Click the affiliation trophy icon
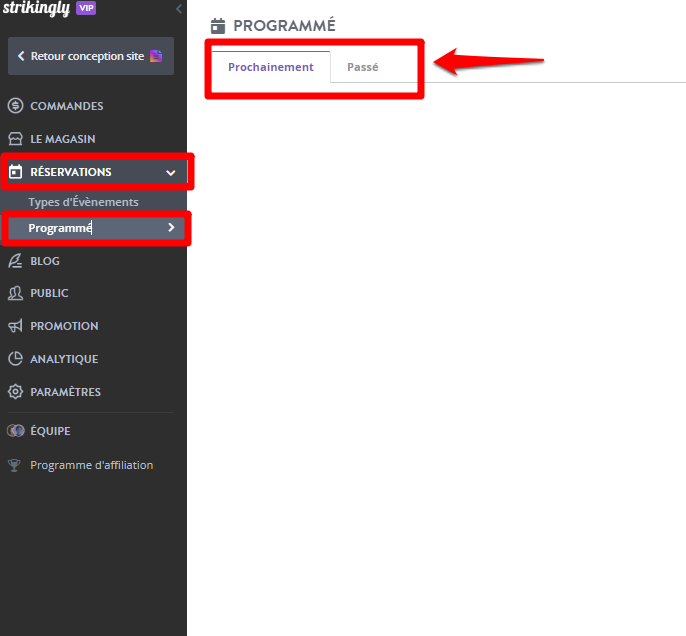 tap(14, 465)
